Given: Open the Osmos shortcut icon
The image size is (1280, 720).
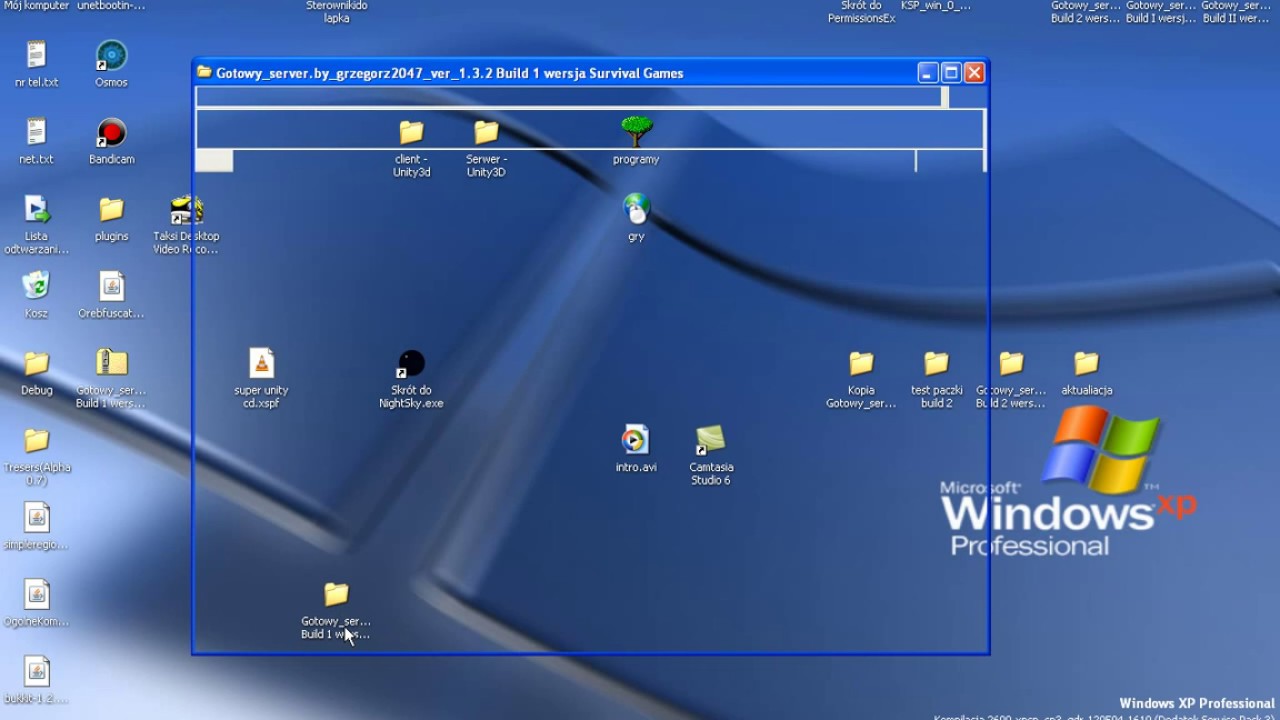Looking at the screenshot, I should tap(111, 56).
